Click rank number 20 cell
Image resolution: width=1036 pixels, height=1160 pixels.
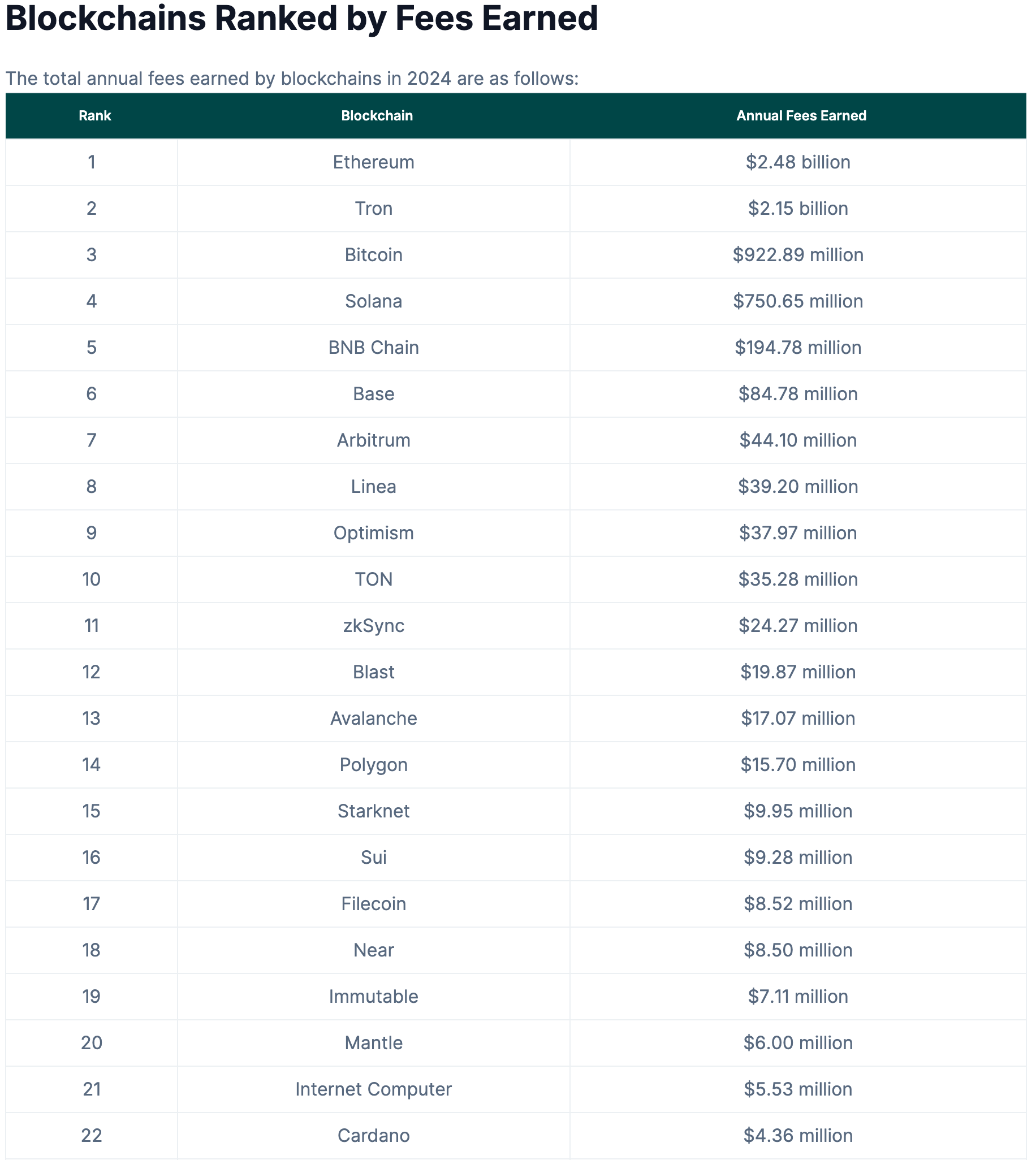(x=92, y=1043)
